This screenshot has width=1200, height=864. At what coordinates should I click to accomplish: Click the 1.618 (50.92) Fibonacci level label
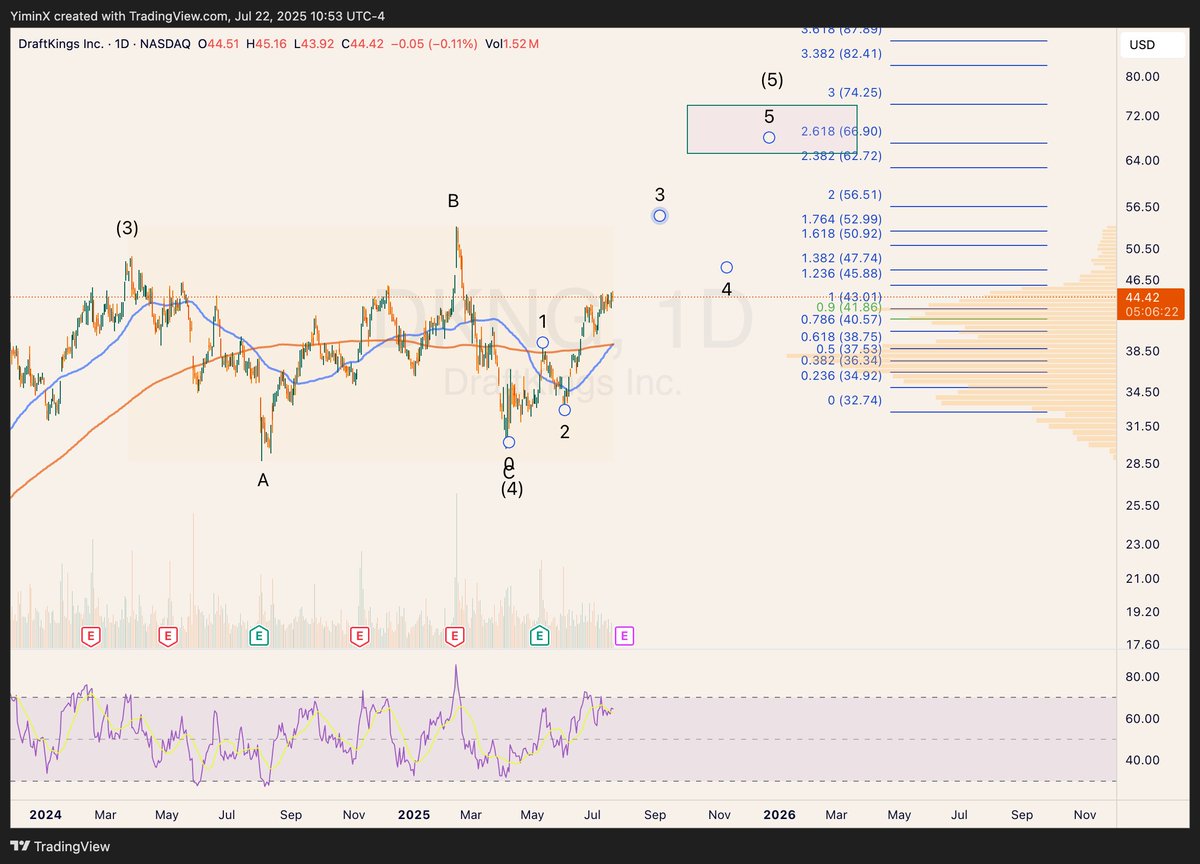(x=841, y=233)
